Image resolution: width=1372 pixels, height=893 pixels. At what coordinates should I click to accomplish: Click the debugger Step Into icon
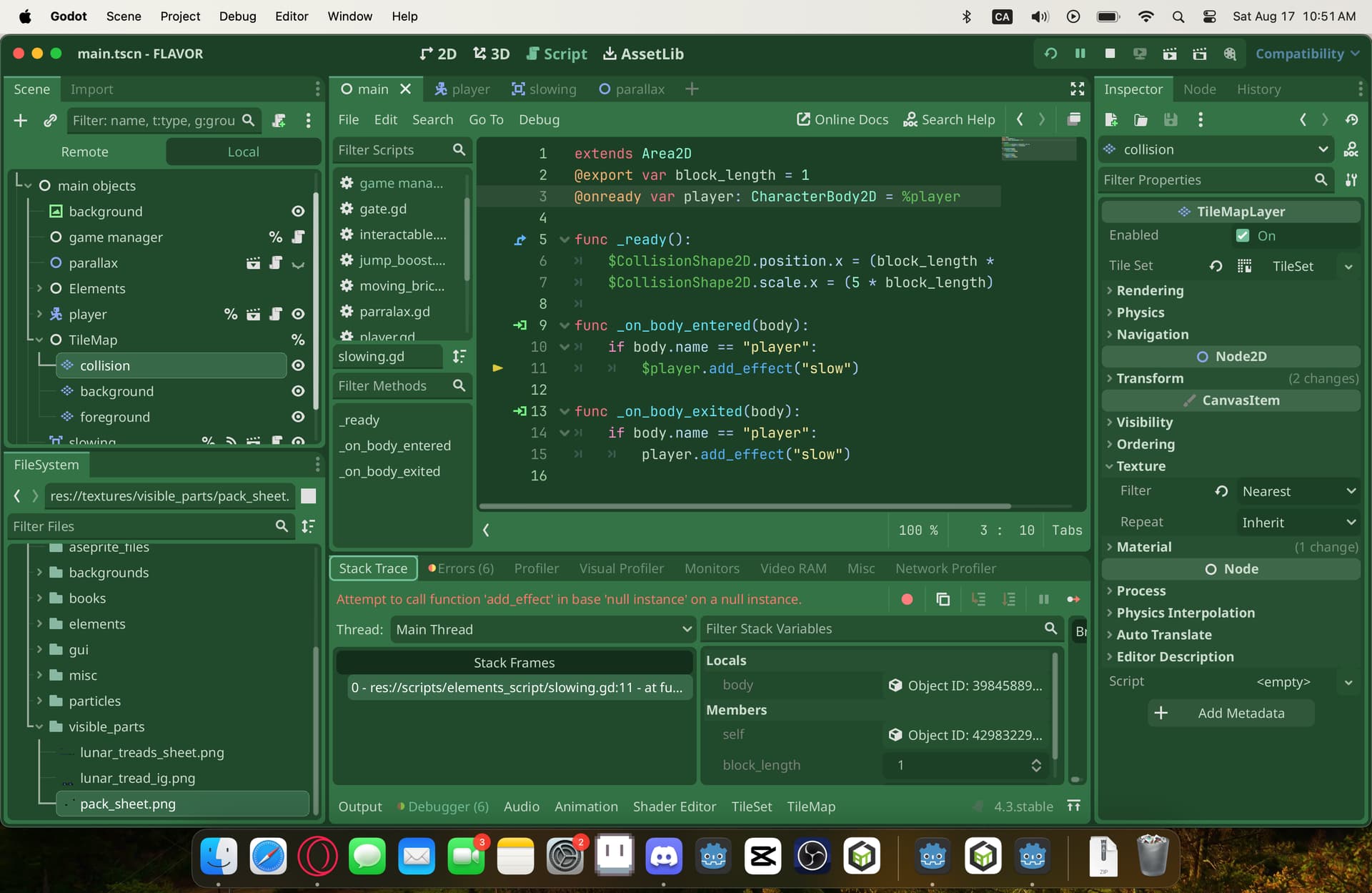tap(978, 599)
